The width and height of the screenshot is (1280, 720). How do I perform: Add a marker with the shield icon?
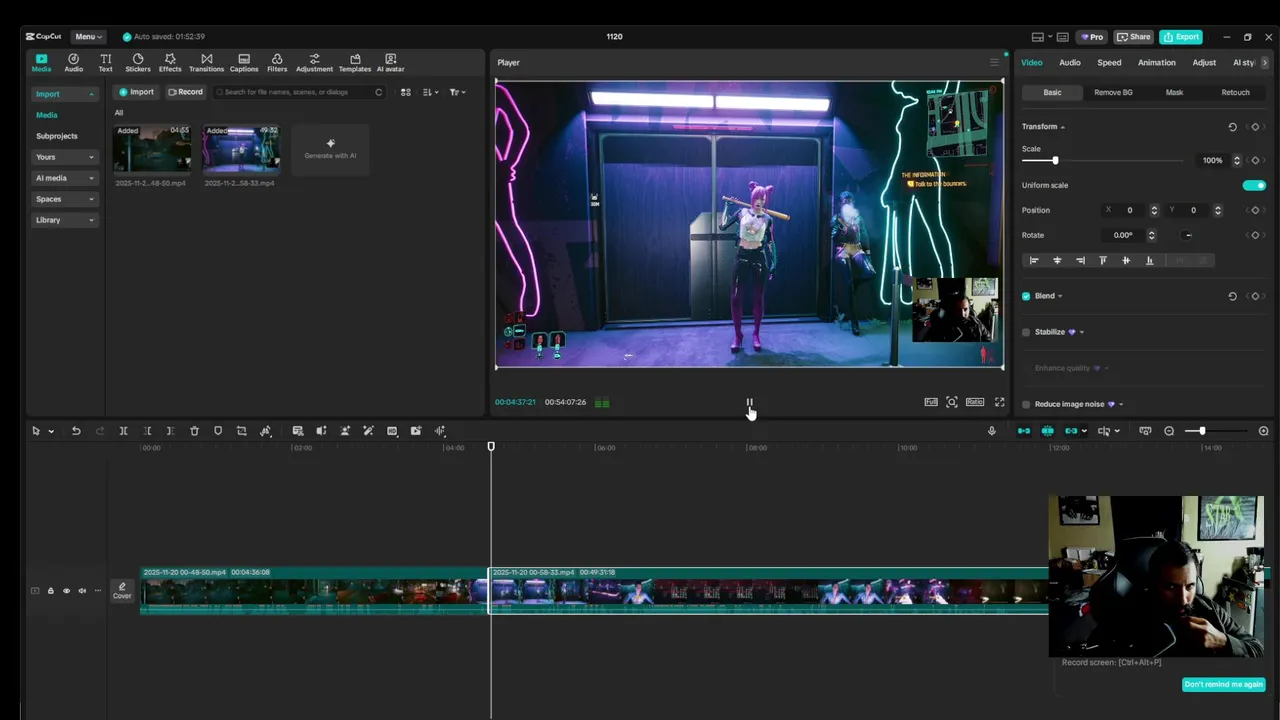point(218,431)
